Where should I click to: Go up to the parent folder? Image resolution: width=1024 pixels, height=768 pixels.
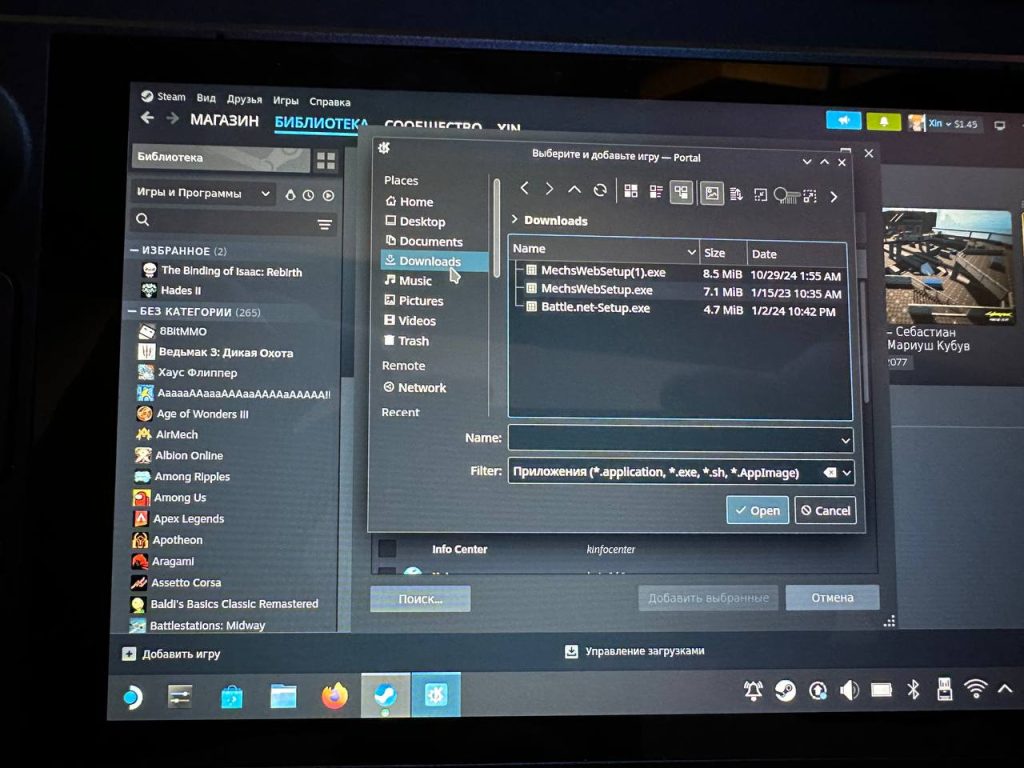coord(574,189)
